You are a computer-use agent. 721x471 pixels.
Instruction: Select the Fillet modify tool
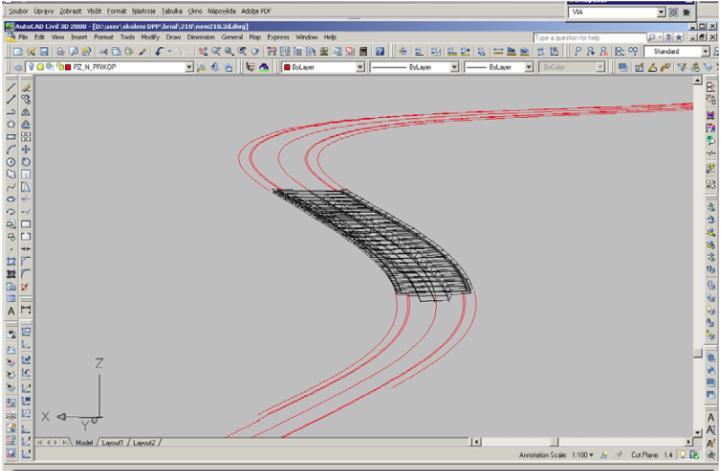[26, 274]
